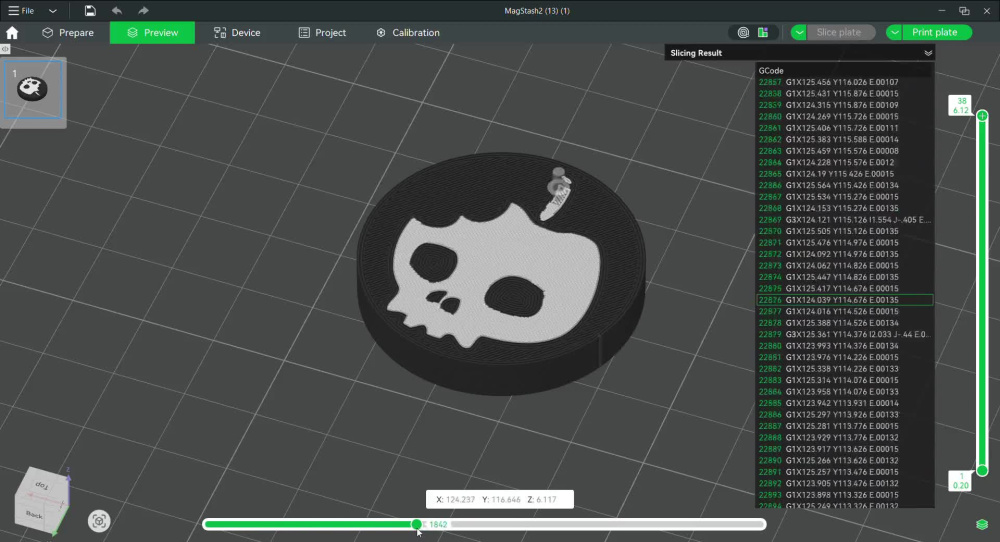
Task: Click the spiral icon beside Slice plate
Action: (x=743, y=33)
